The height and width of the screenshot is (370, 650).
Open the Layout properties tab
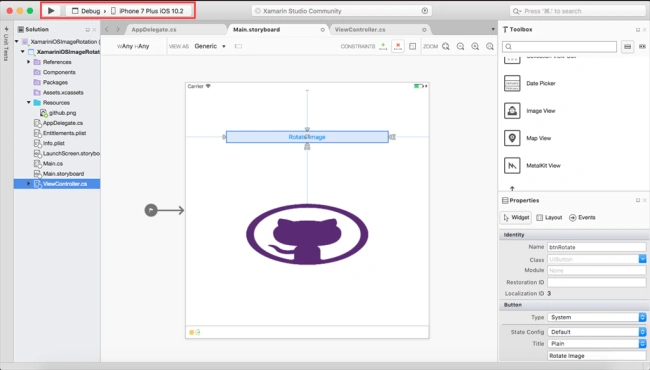tap(549, 217)
